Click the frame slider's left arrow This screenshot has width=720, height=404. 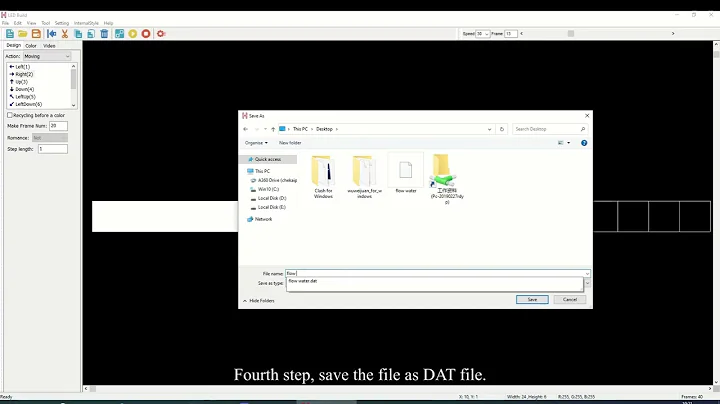pos(522,34)
